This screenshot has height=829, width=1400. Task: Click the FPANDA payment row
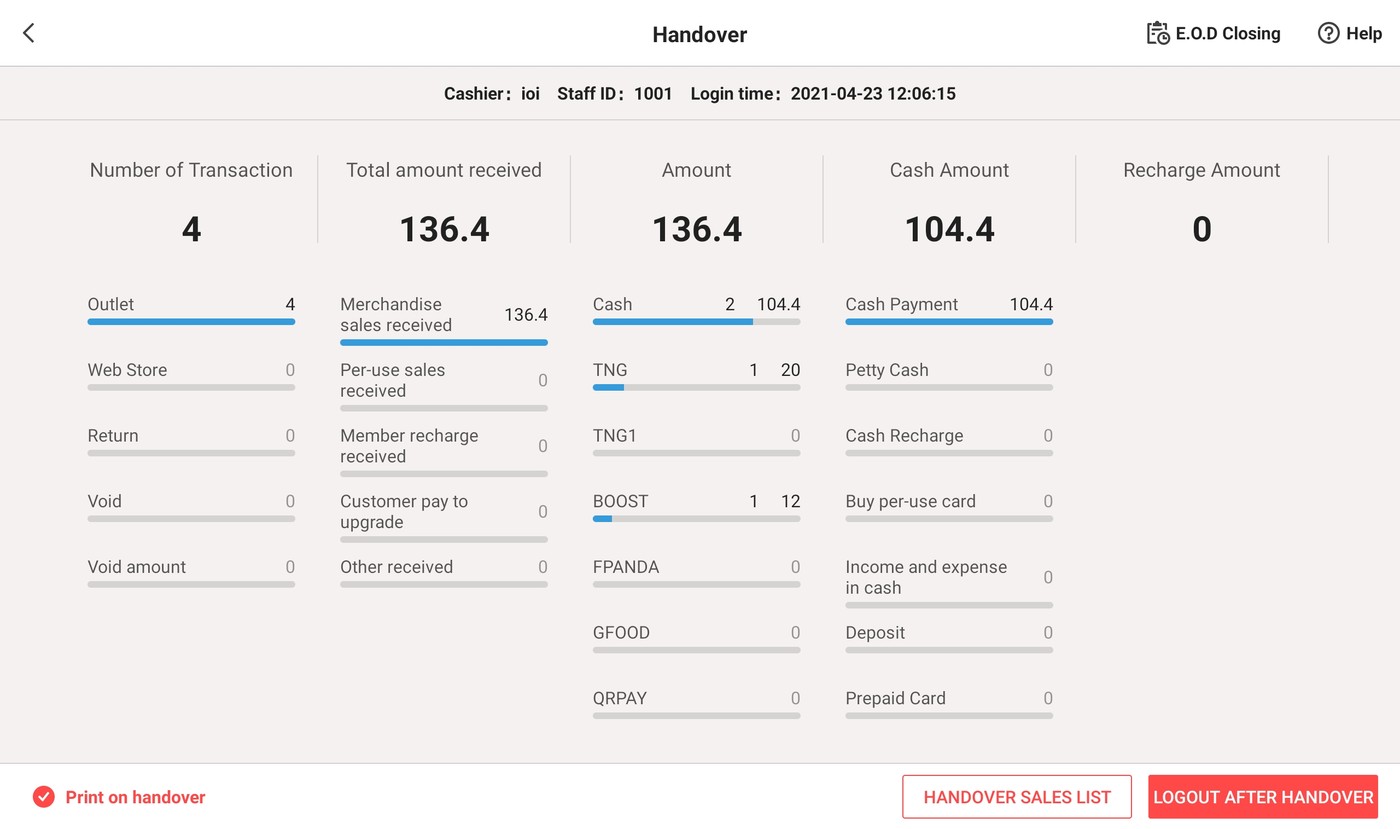tap(696, 573)
